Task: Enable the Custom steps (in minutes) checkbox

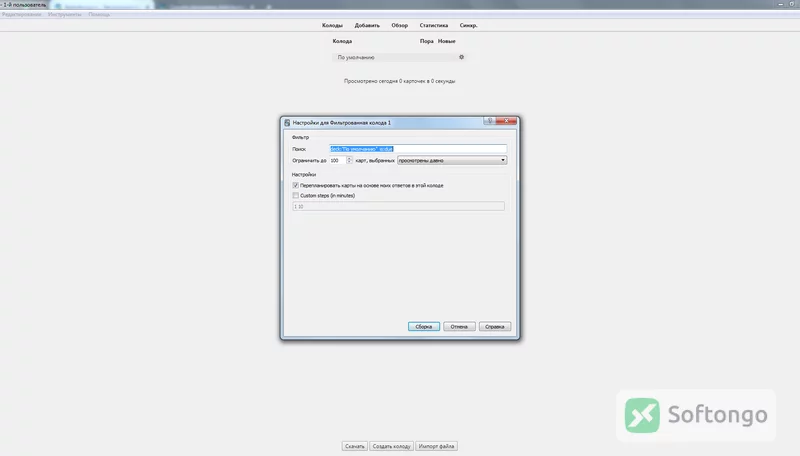Action: click(295, 195)
